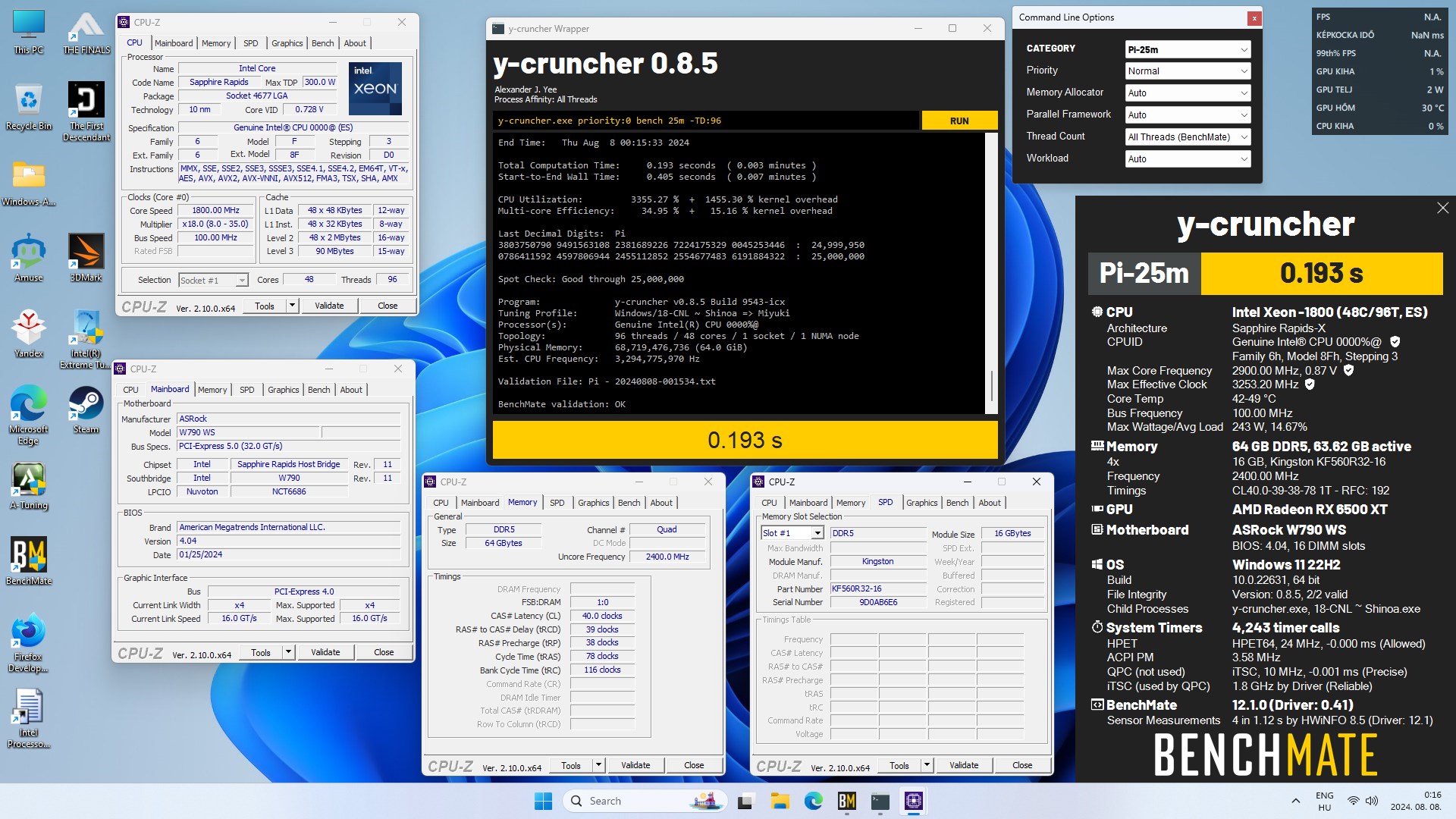This screenshot has height=819, width=1456.
Task: Open About tab in SPD CPU-Z window
Action: click(x=989, y=503)
